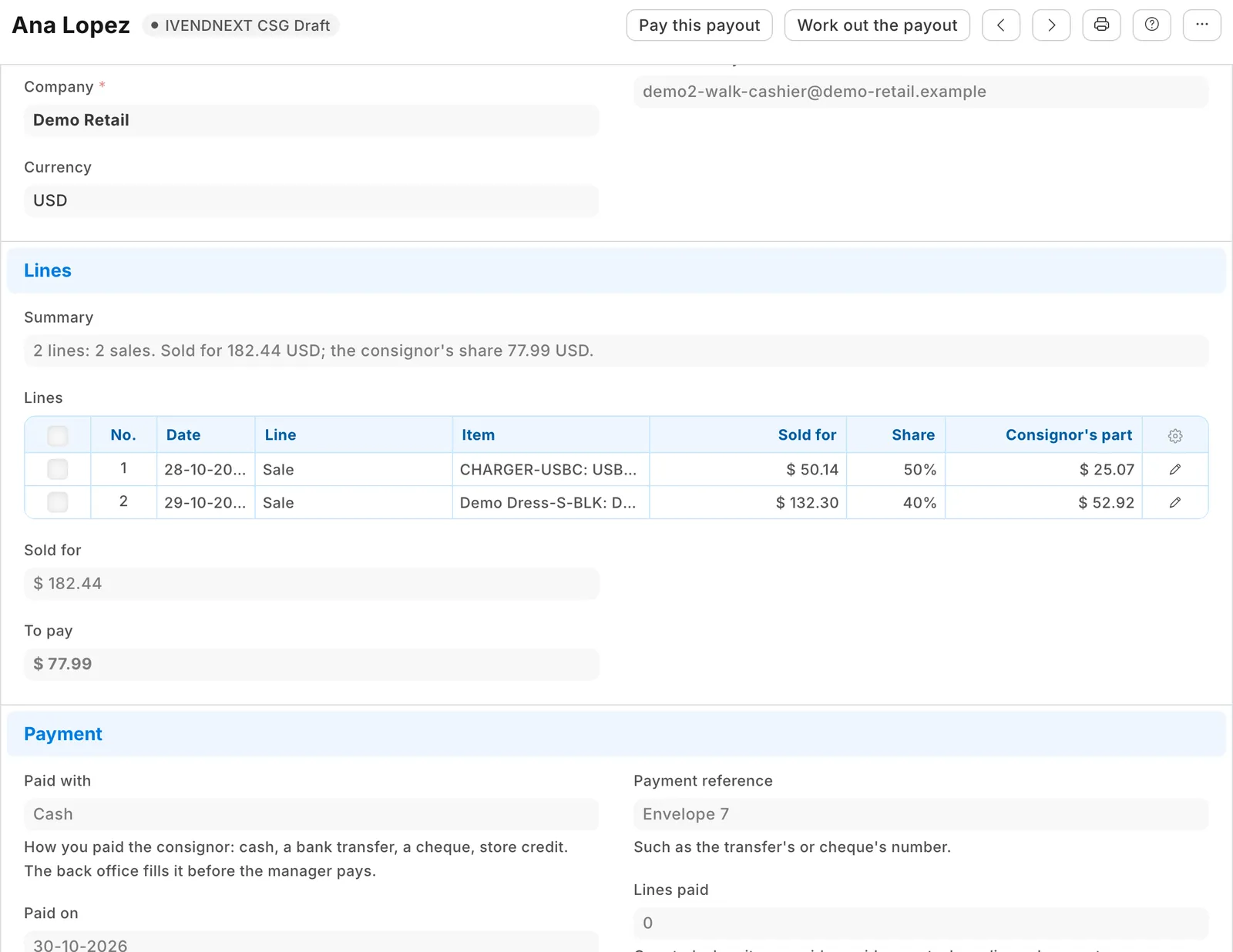Viewport: 1233px width, 952px height.
Task: Click the $ 132.30 sold-for cell
Action: 748,502
